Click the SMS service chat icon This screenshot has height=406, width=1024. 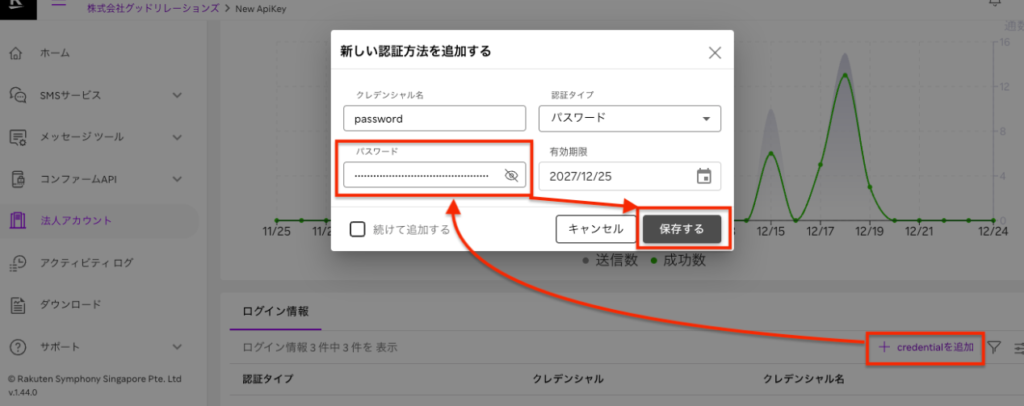click(17, 95)
